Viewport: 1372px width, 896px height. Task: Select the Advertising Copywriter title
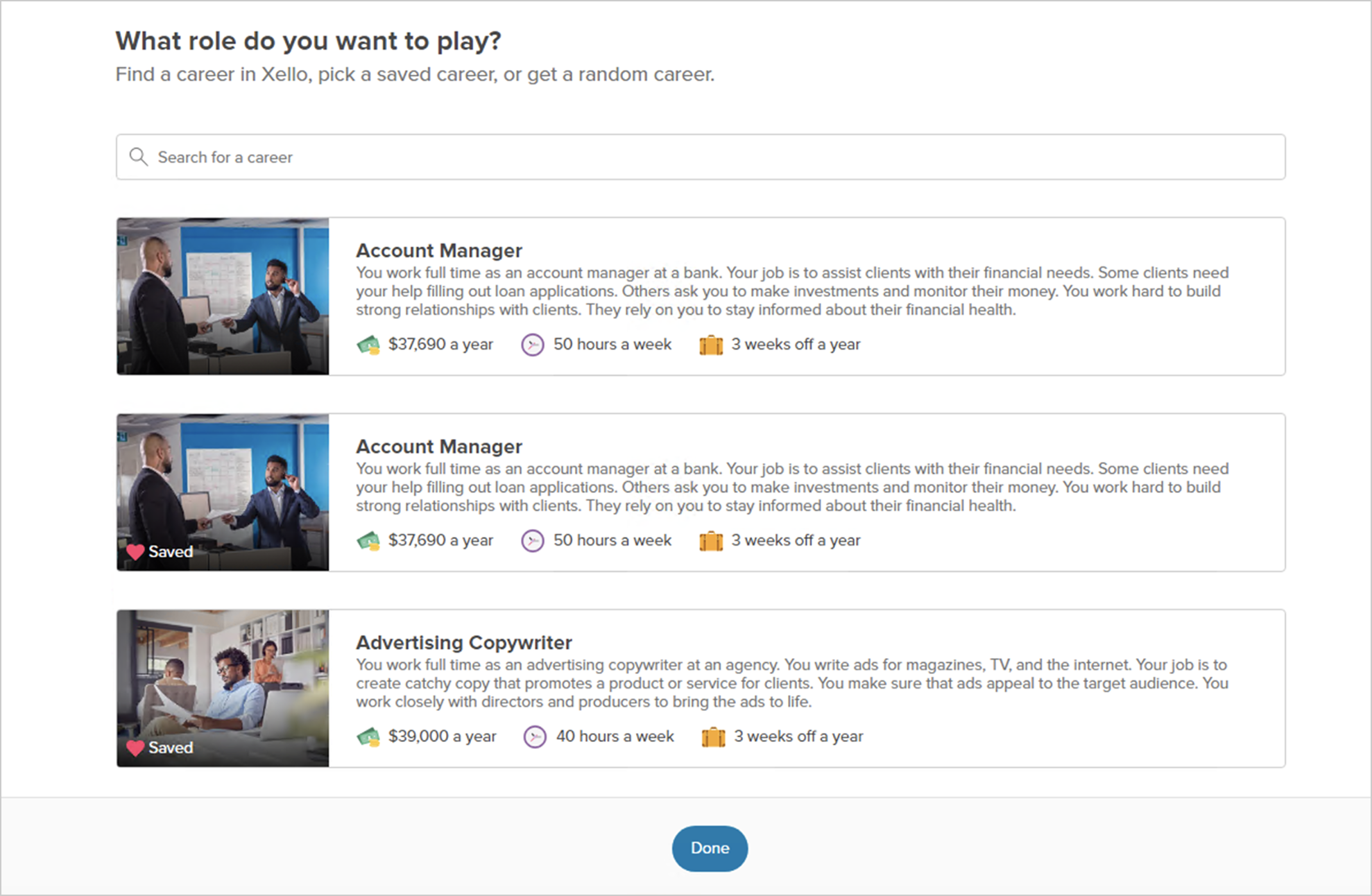[463, 642]
